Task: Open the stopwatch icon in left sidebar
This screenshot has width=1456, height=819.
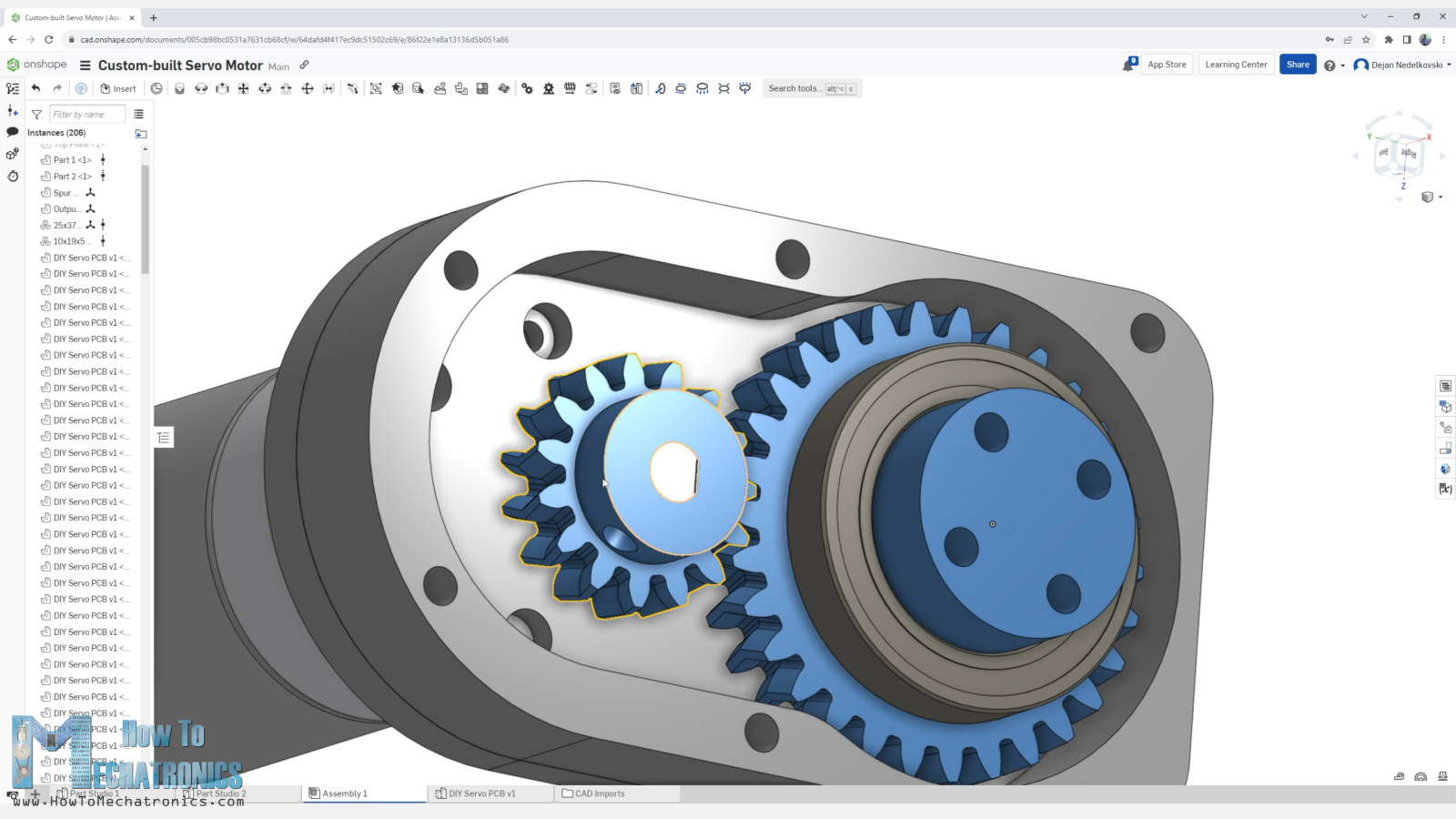Action: point(13,176)
